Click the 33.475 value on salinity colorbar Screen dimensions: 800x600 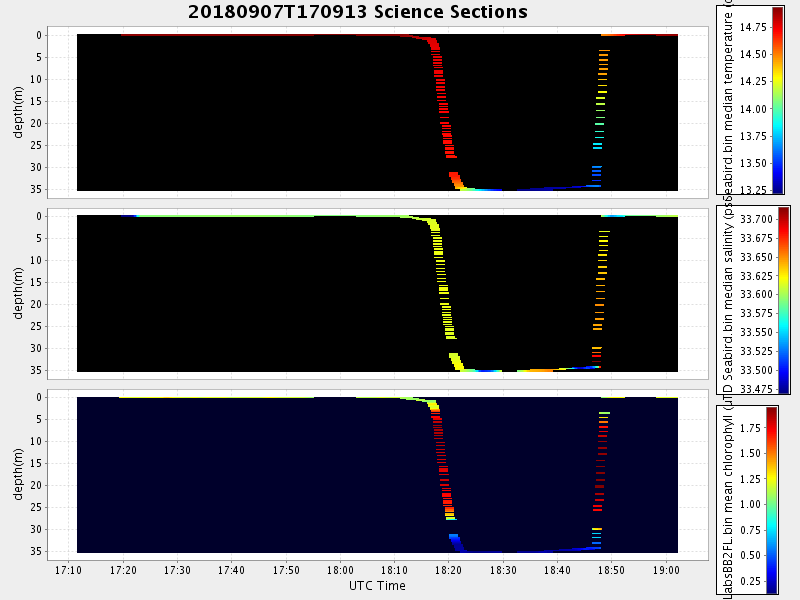[753, 388]
